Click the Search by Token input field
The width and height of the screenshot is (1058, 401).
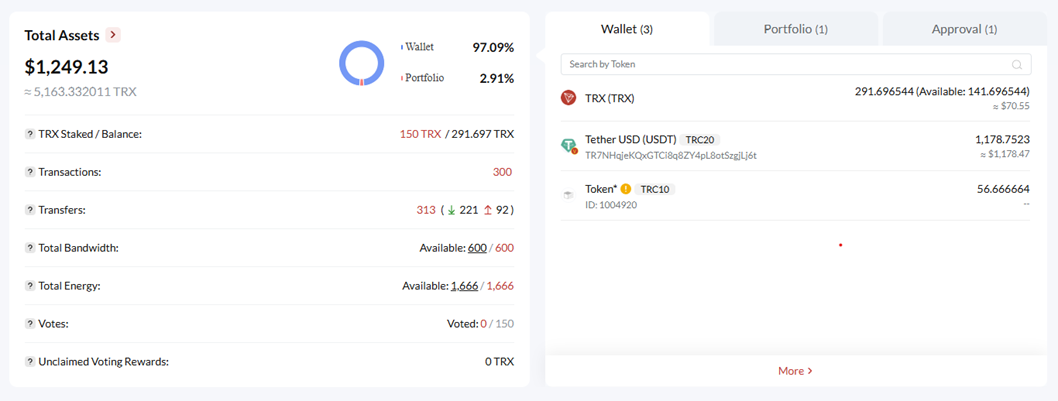pyautogui.click(x=796, y=64)
